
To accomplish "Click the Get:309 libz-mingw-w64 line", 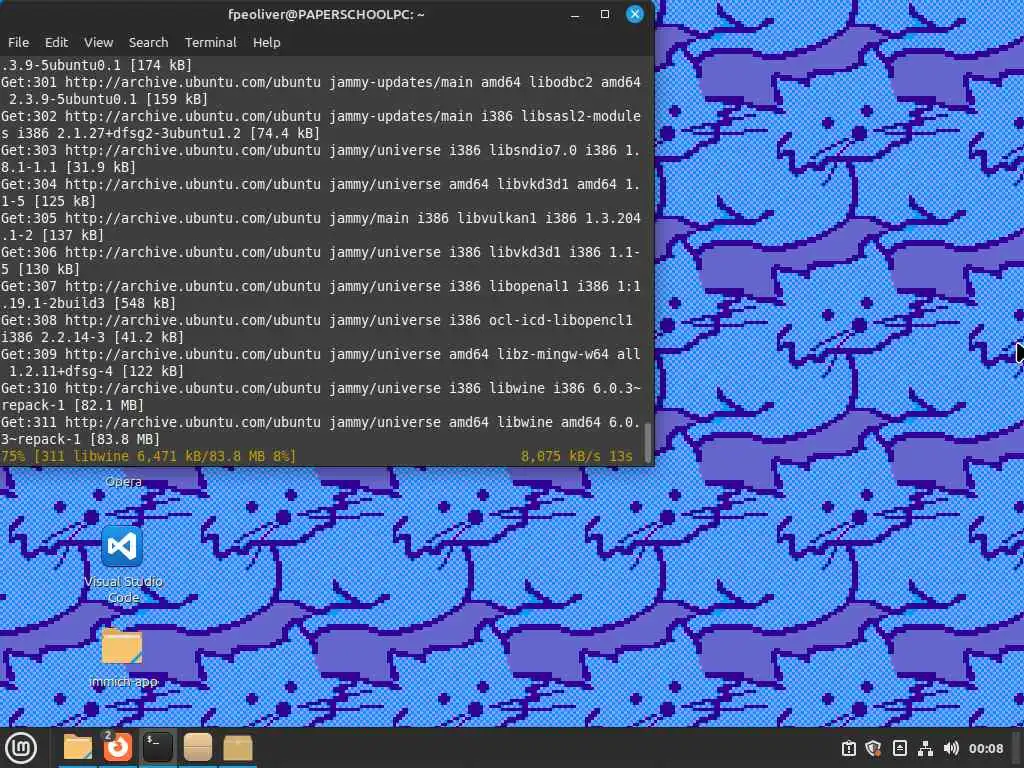I will (x=321, y=362).
